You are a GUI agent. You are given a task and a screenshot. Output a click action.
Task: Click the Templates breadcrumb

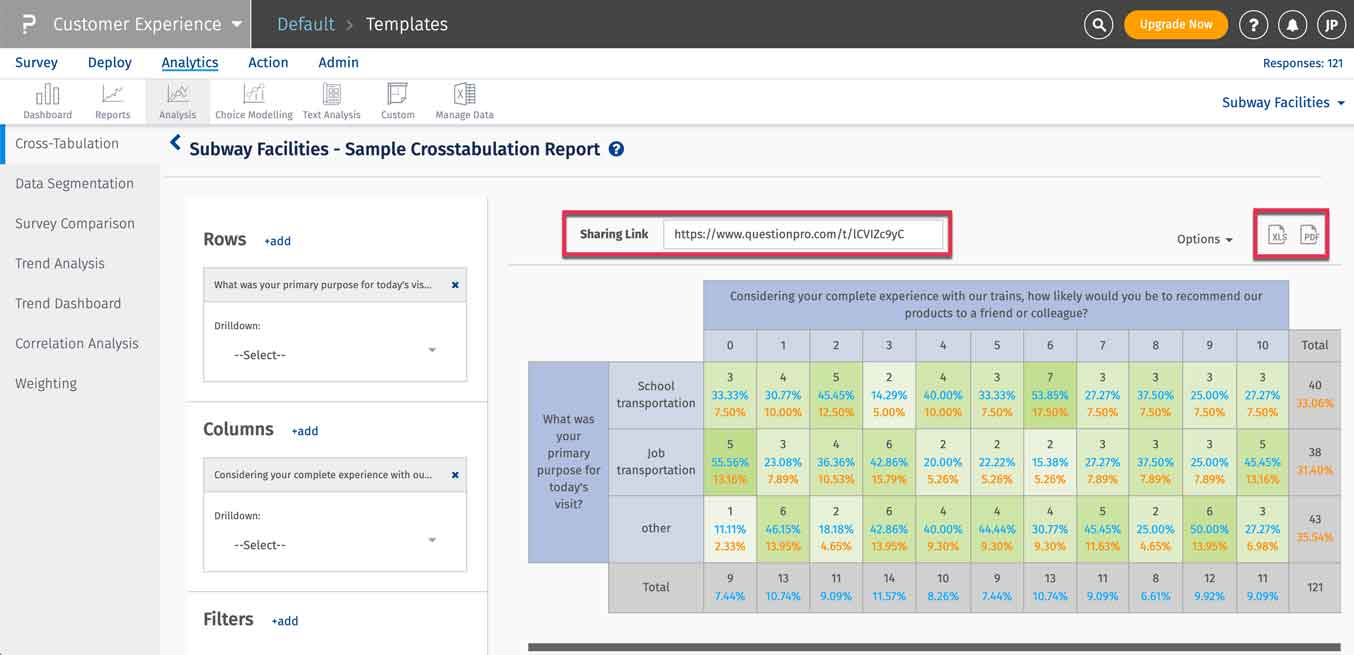407,24
